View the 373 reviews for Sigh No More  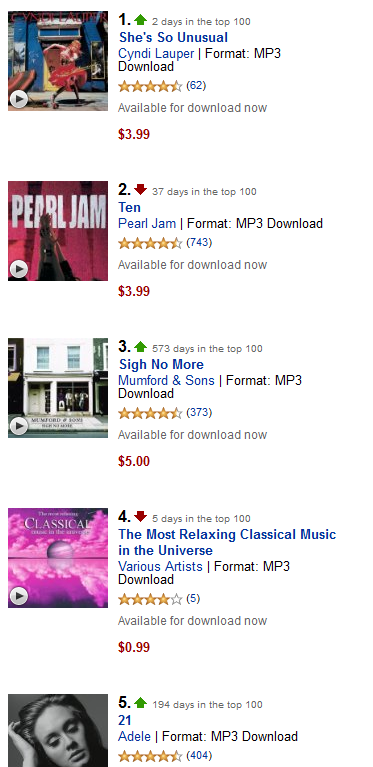pos(199,412)
